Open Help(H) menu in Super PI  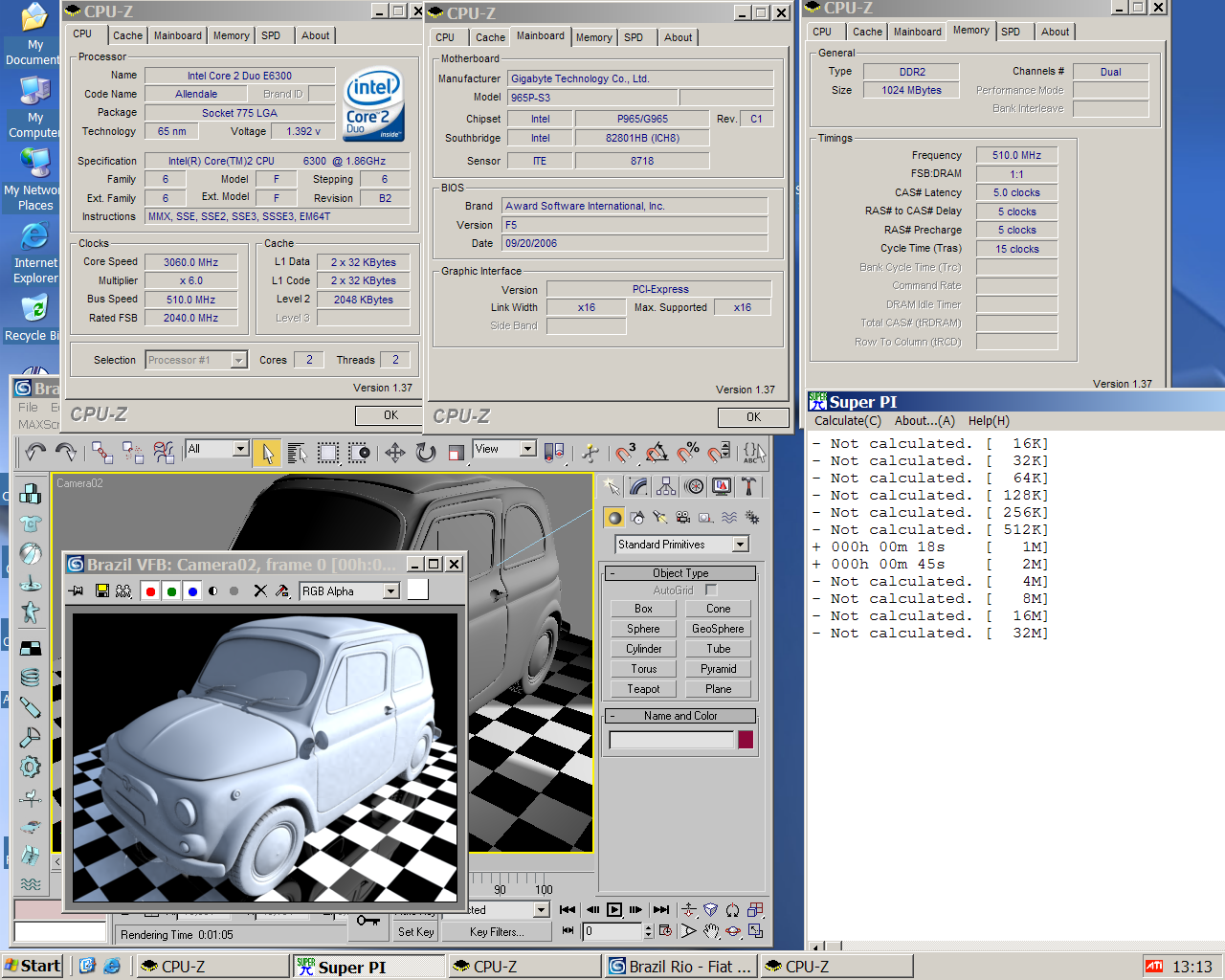989,421
